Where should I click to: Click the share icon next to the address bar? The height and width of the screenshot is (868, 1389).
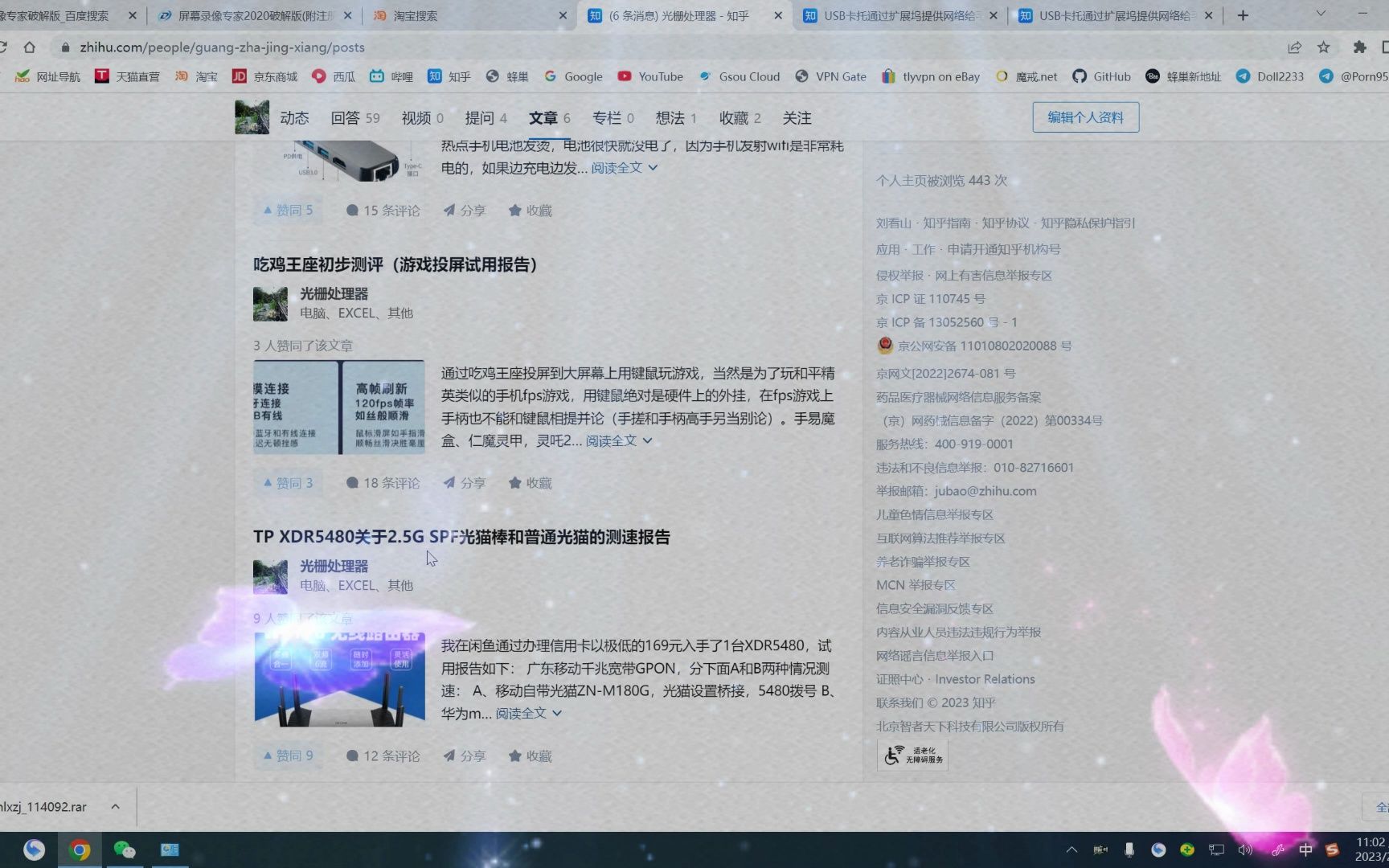point(1293,47)
